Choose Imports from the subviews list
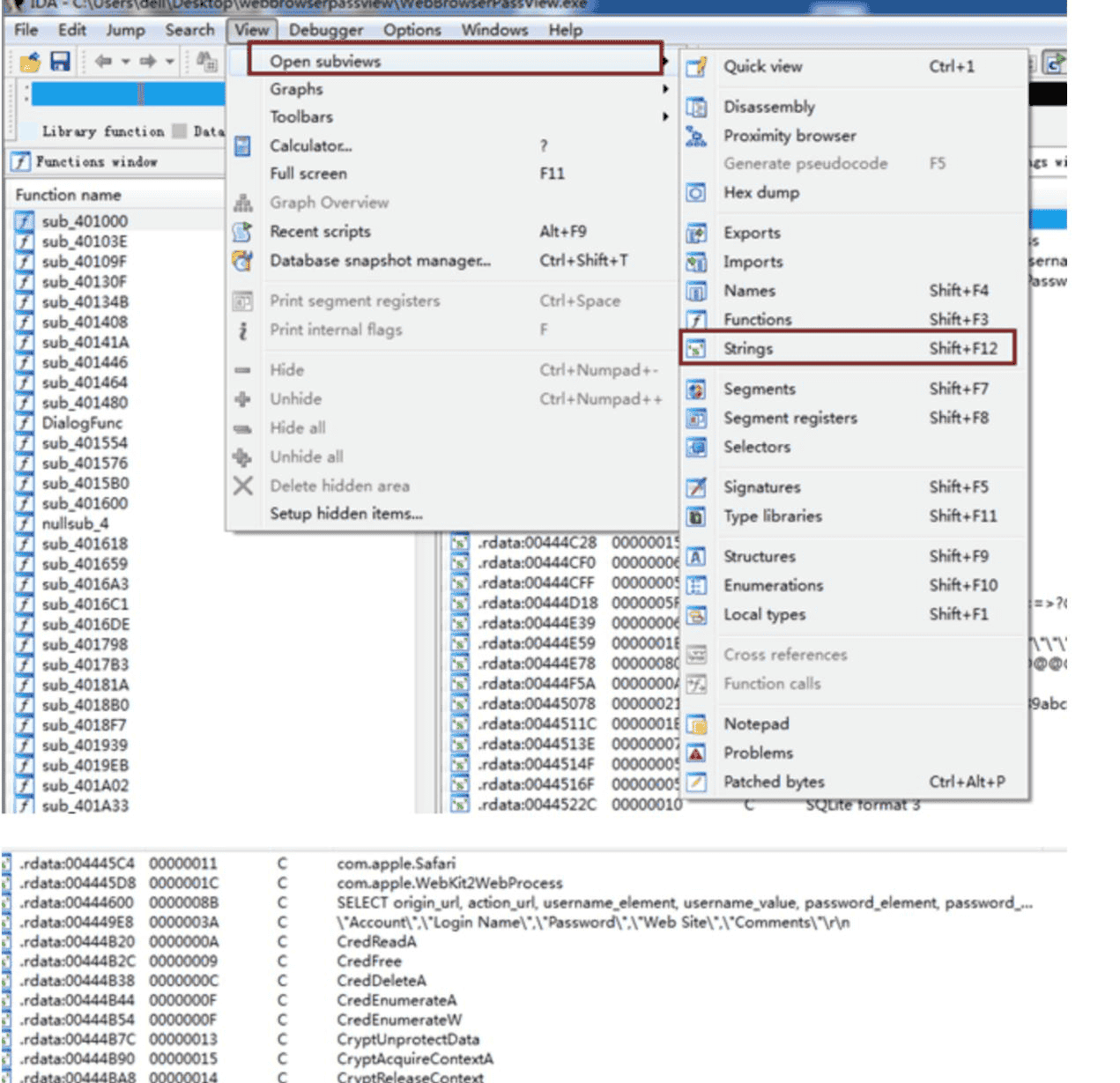This screenshot has width=1120, height=1083. click(x=753, y=262)
